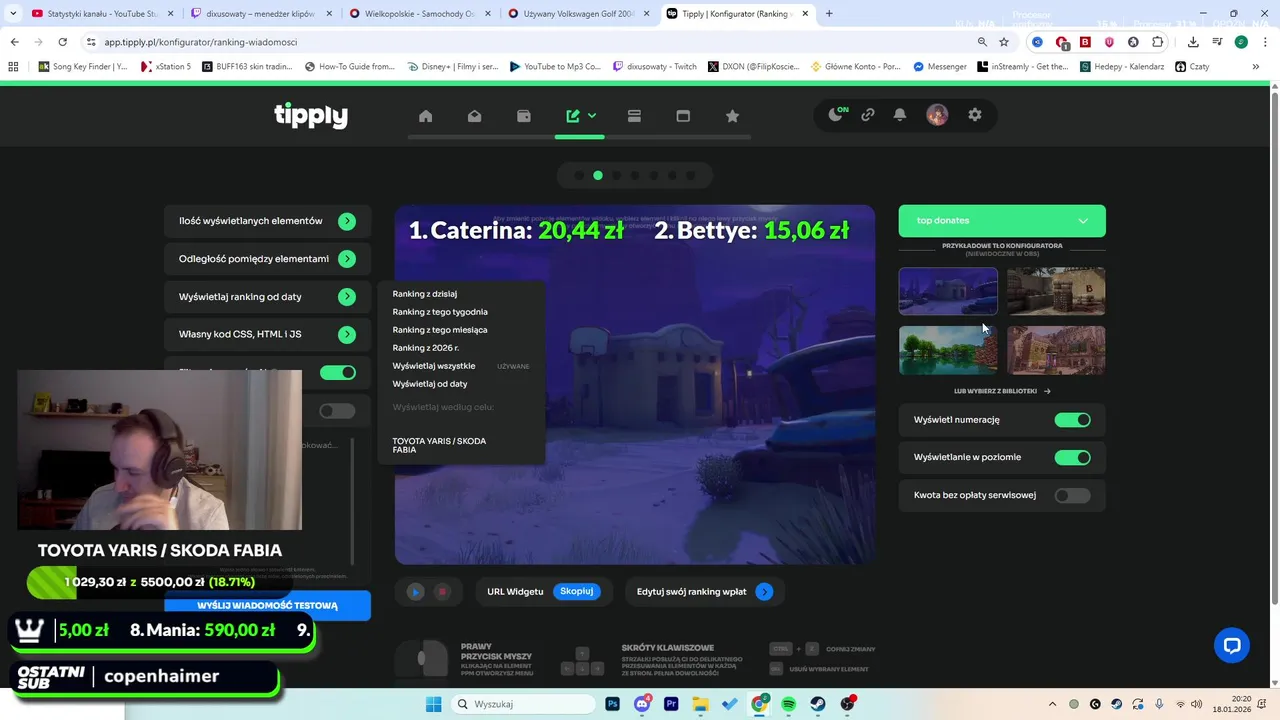The height and width of the screenshot is (720, 1280).
Task: Toggle "Kwota bez opłaty serwisowej" switch
Action: click(x=1073, y=495)
